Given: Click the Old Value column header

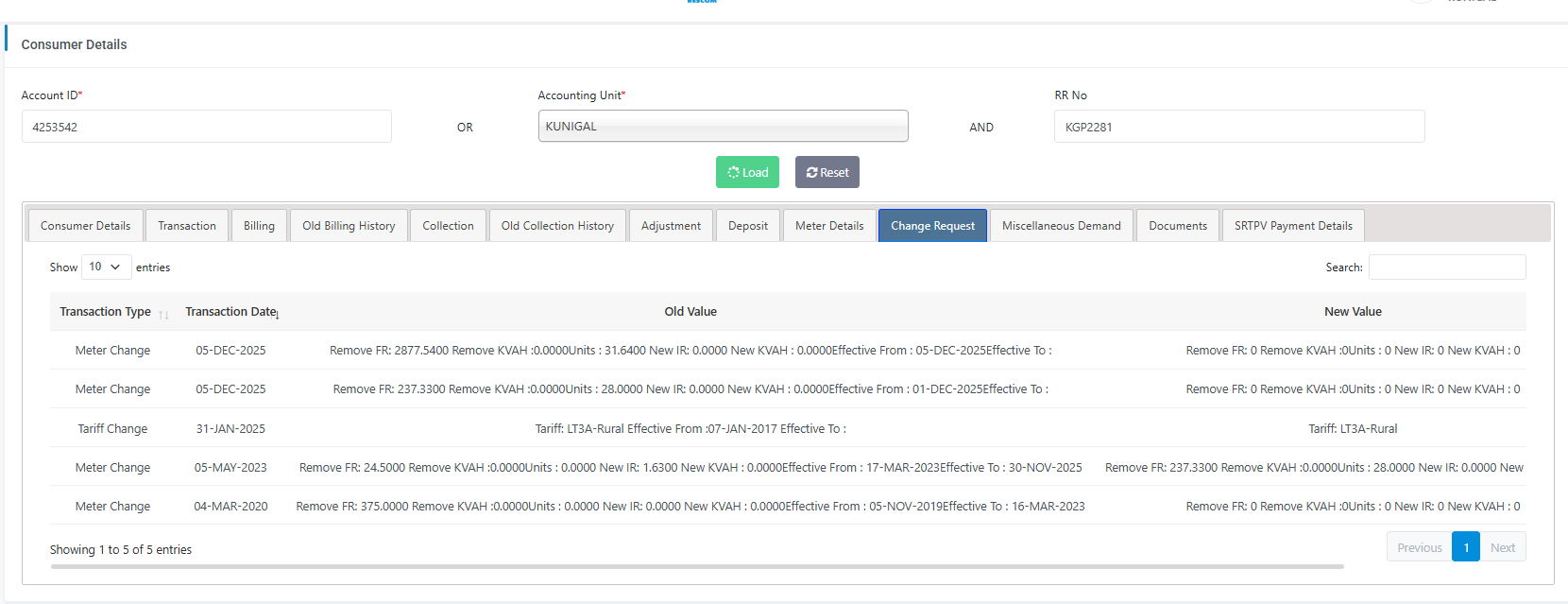Looking at the screenshot, I should point(690,312).
